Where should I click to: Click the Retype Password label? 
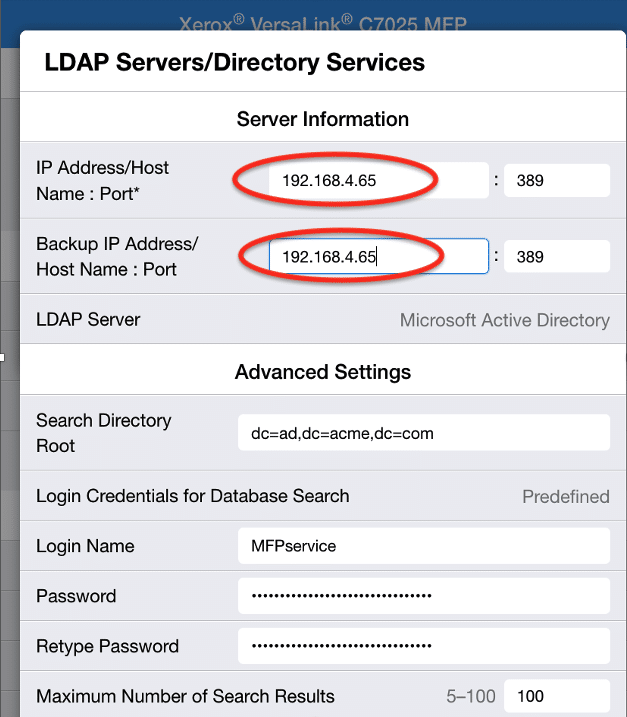pyautogui.click(x=107, y=646)
